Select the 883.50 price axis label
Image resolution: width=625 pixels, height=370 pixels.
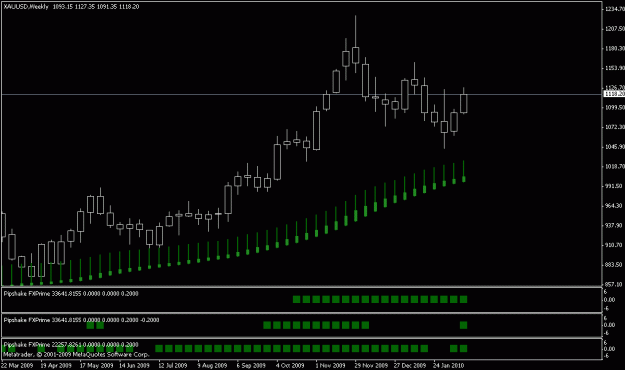tap(613, 265)
